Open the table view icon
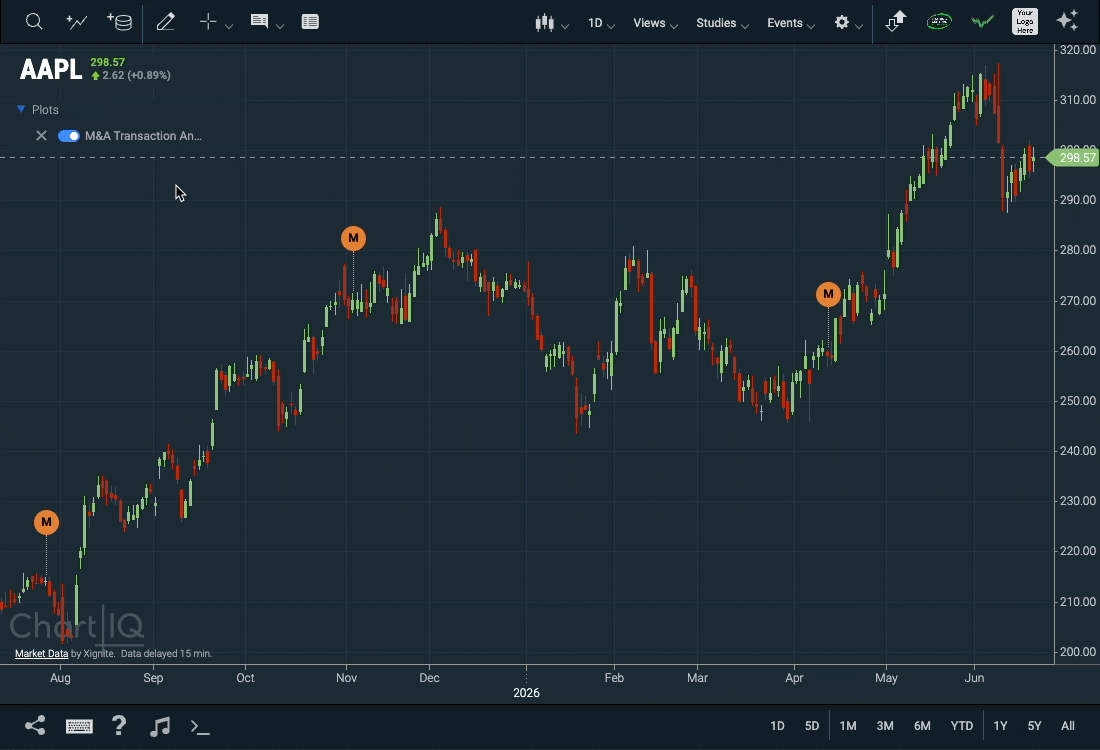The height and width of the screenshot is (750, 1100). (310, 22)
